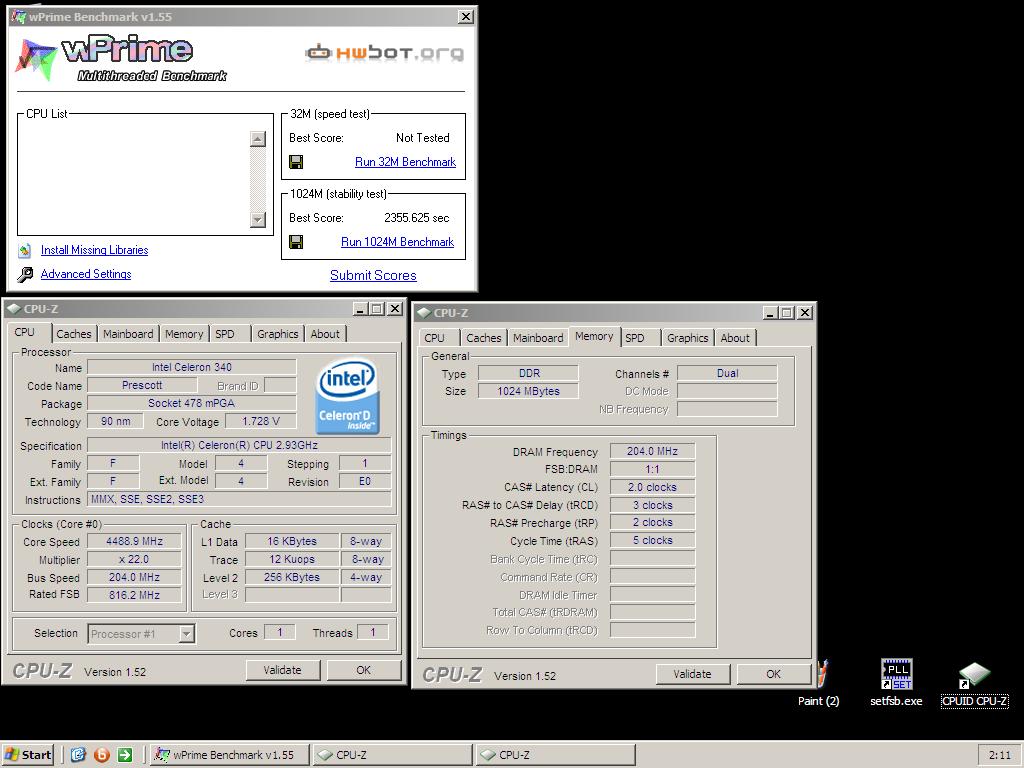Open Caches tab in the right CPU-Z window
Screen dimensions: 1024x768
click(484, 338)
